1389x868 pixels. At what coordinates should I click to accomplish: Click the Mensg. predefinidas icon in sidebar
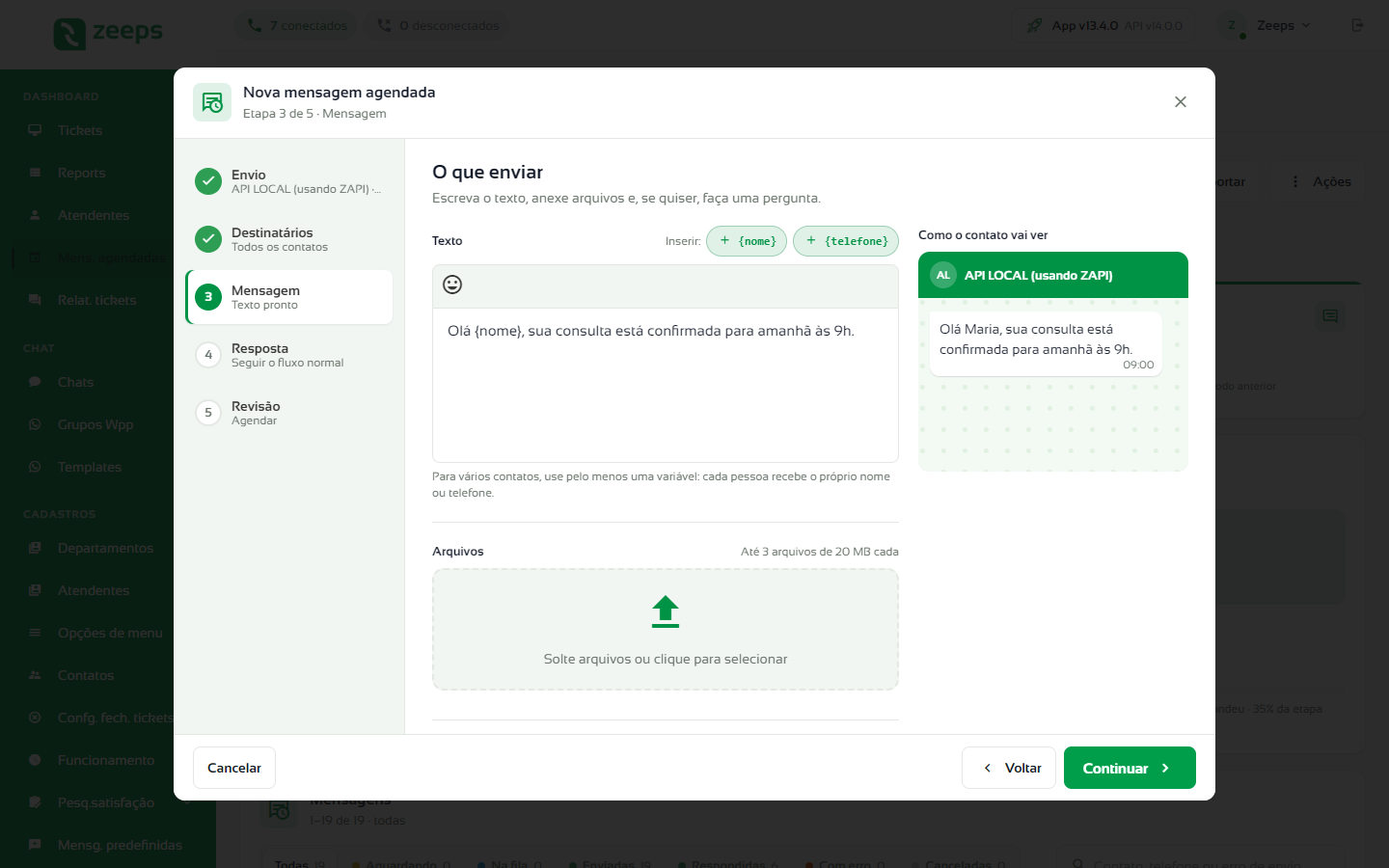pos(35,845)
